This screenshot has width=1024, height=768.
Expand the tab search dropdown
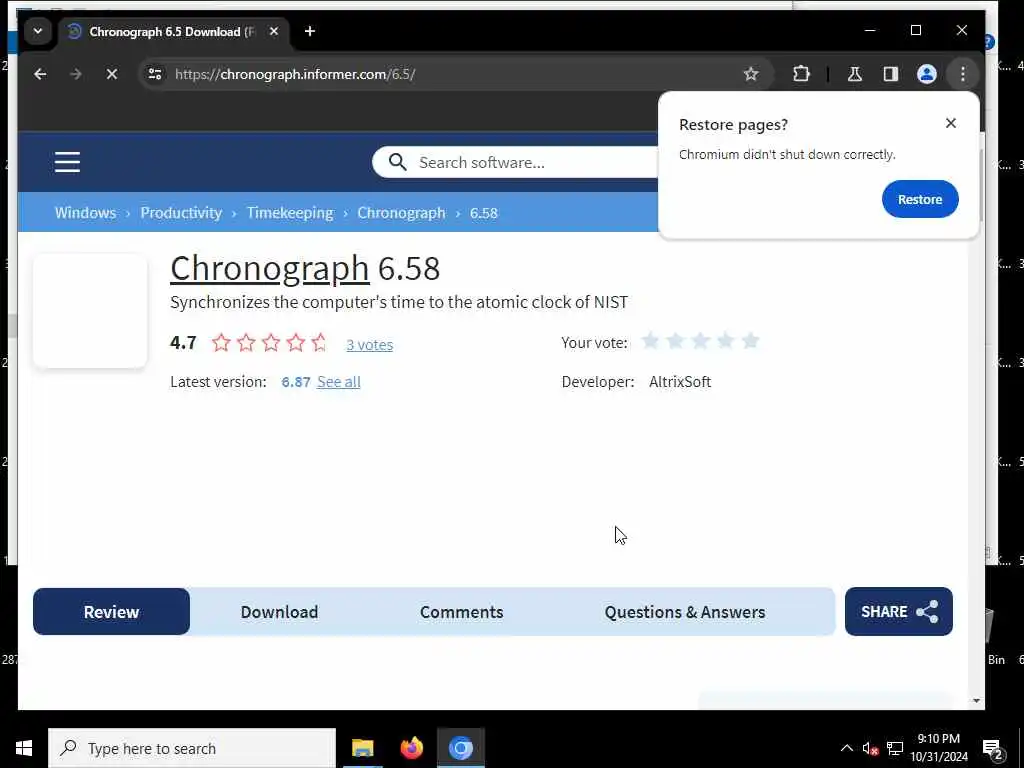pyautogui.click(x=38, y=31)
